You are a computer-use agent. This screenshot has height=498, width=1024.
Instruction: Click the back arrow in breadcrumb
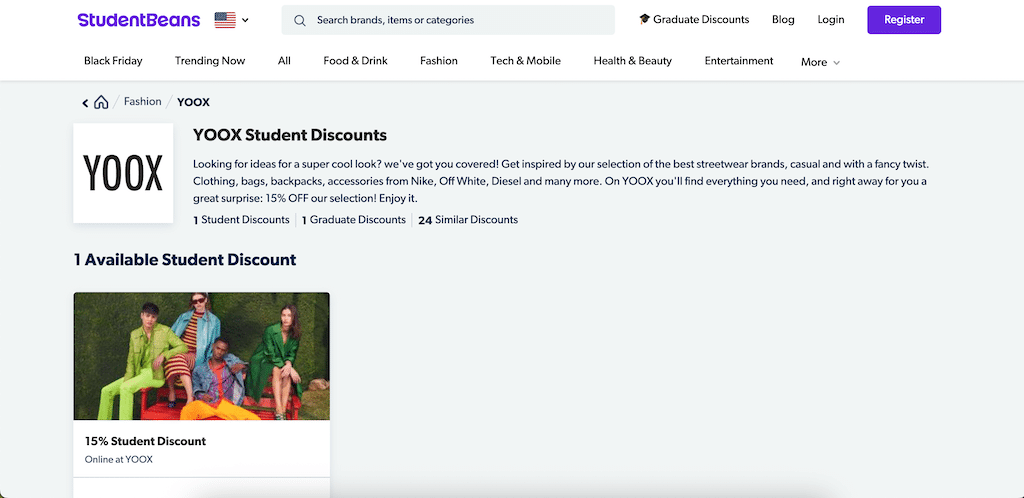[85, 102]
